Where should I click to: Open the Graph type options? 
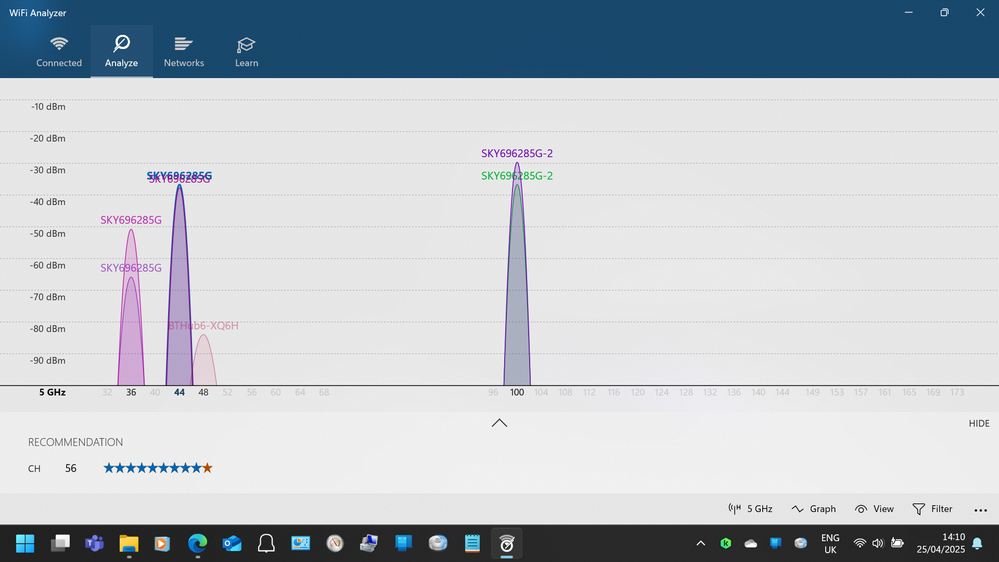coord(813,509)
